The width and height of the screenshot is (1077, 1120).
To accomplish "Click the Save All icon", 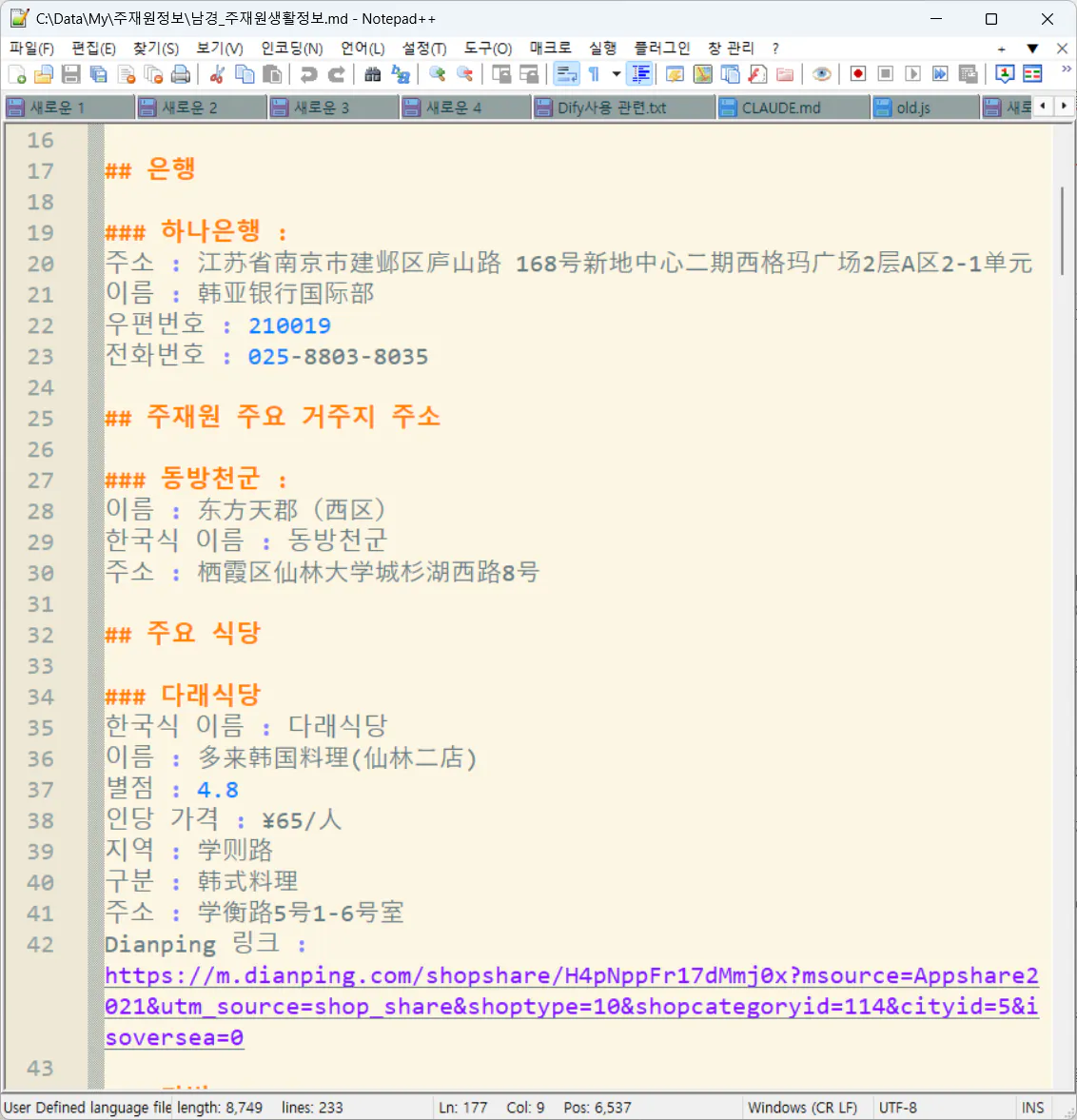I will coord(98,74).
